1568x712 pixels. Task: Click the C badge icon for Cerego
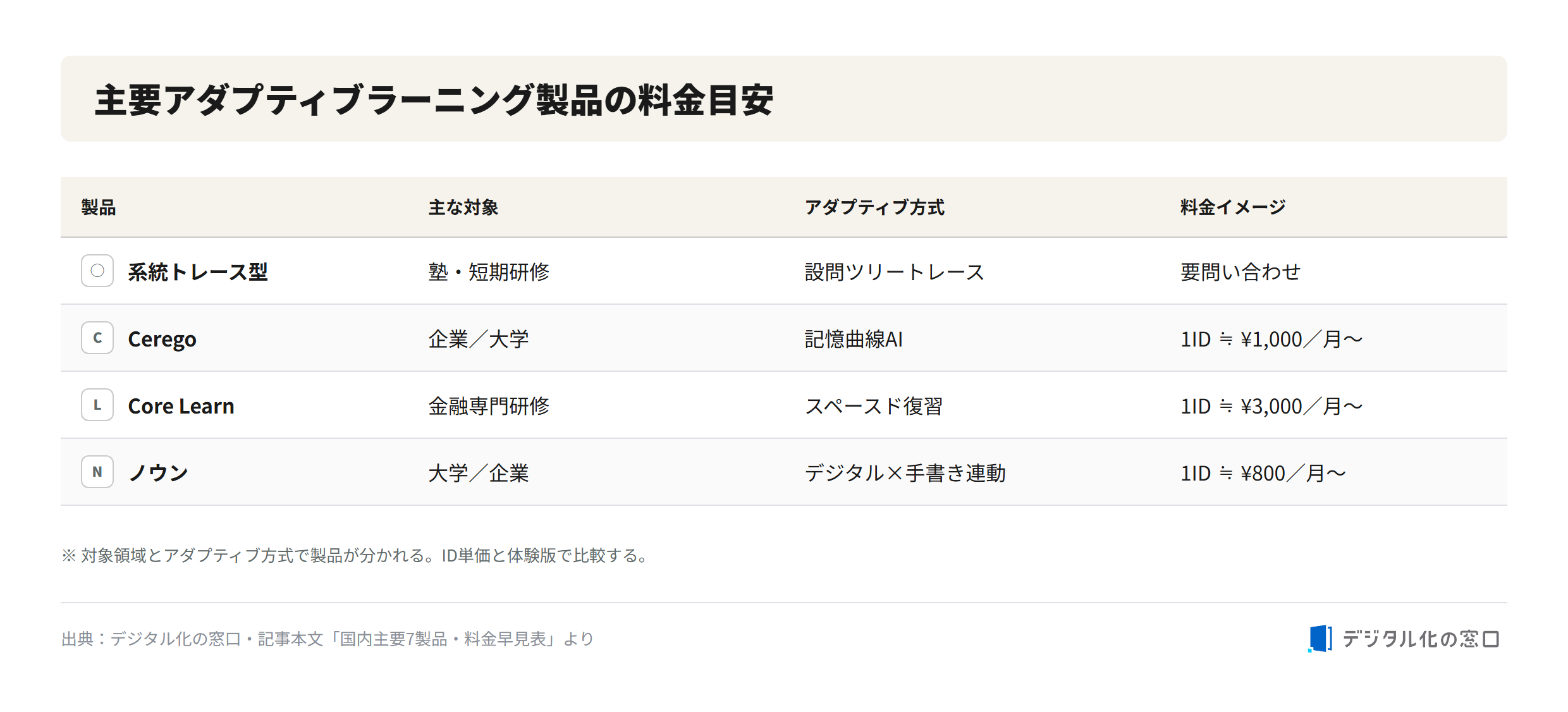97,338
